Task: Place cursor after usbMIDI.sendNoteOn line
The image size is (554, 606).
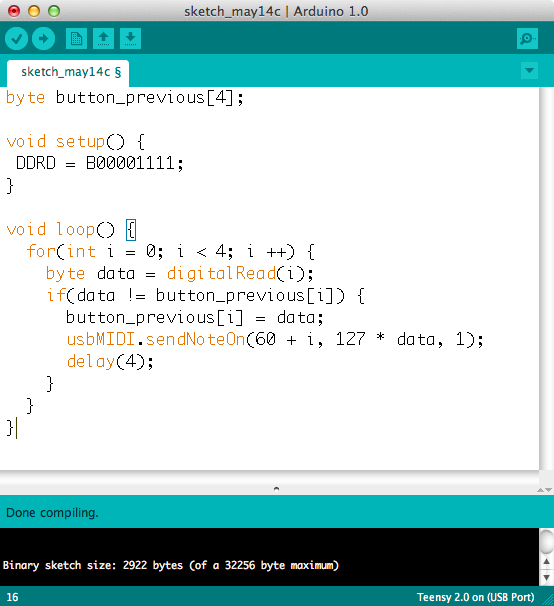Action: tap(484, 340)
